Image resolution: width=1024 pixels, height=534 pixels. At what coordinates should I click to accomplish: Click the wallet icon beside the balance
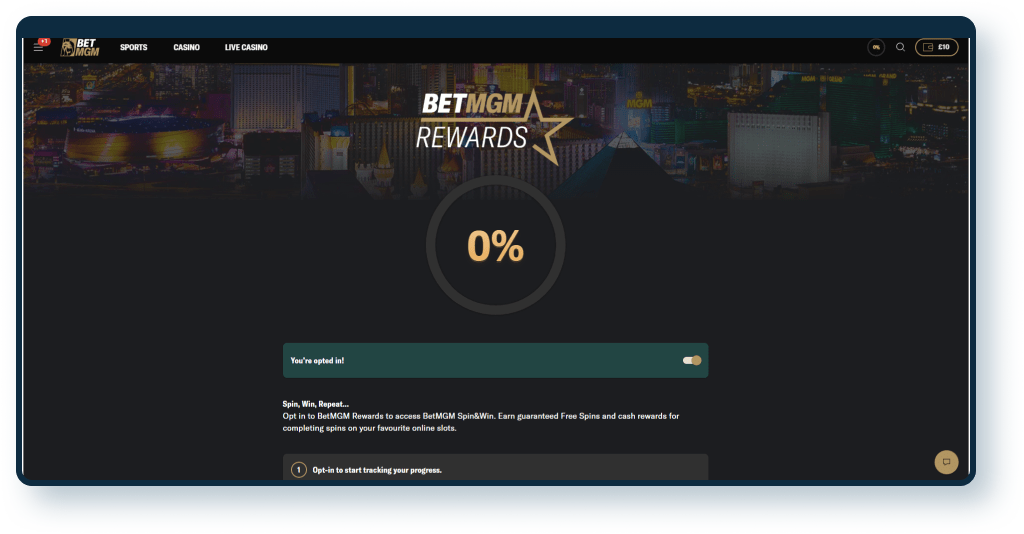coord(927,47)
